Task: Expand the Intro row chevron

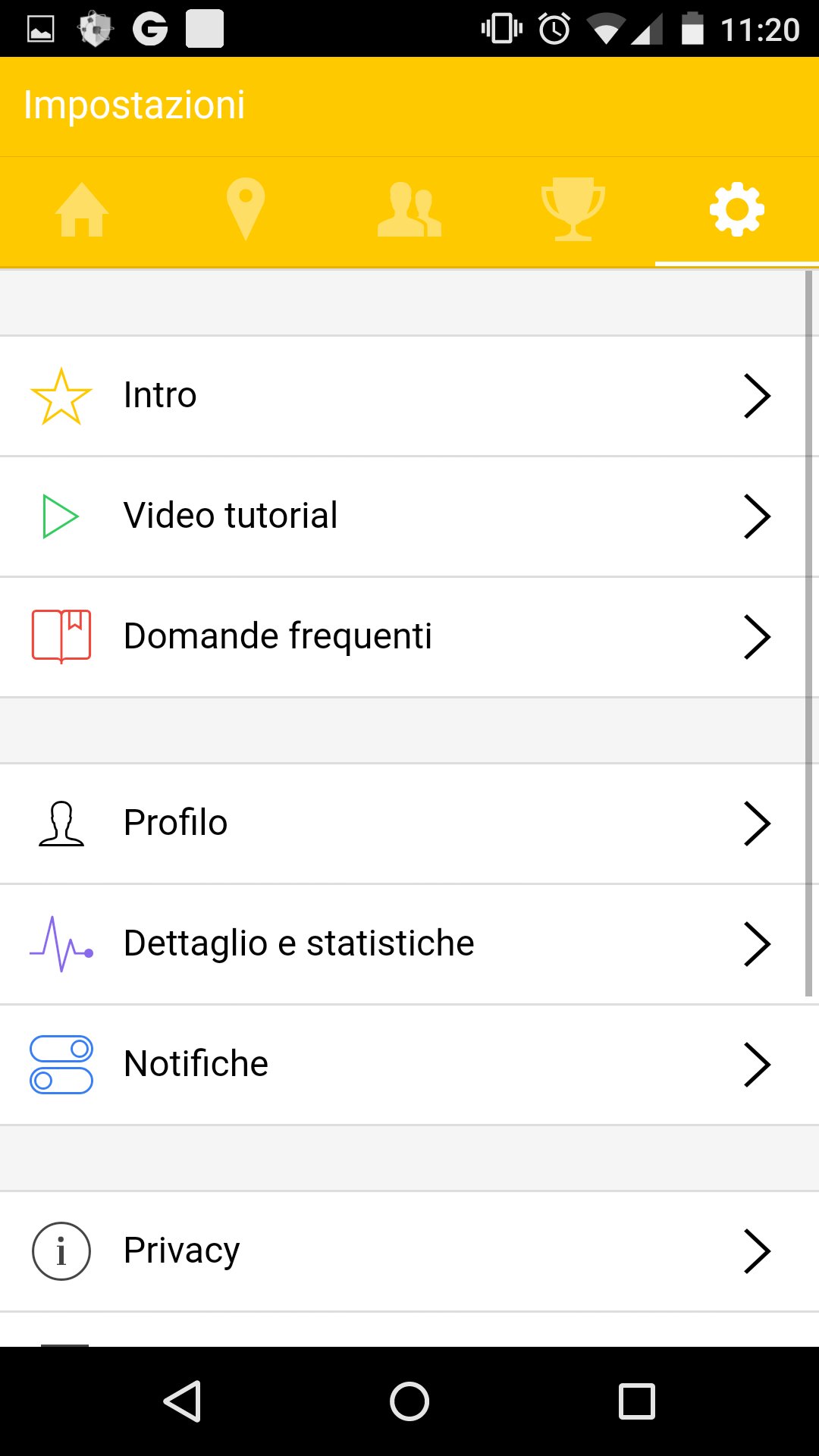Action: point(757,396)
